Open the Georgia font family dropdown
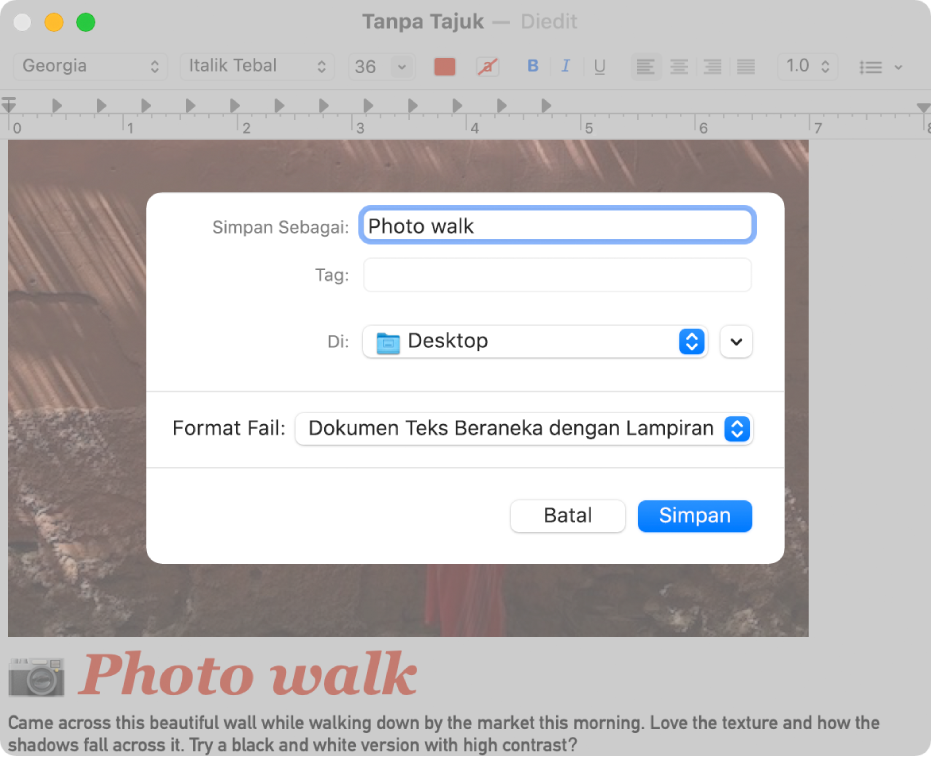 (90, 66)
